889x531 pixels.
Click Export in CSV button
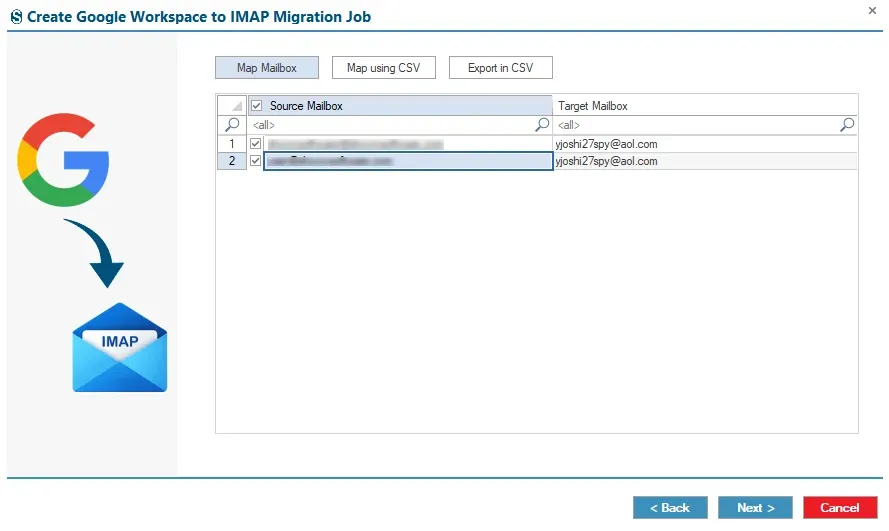pyautogui.click(x=500, y=67)
